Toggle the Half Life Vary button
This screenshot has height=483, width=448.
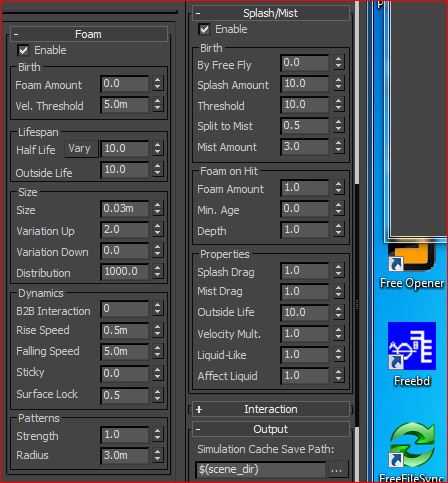click(80, 149)
